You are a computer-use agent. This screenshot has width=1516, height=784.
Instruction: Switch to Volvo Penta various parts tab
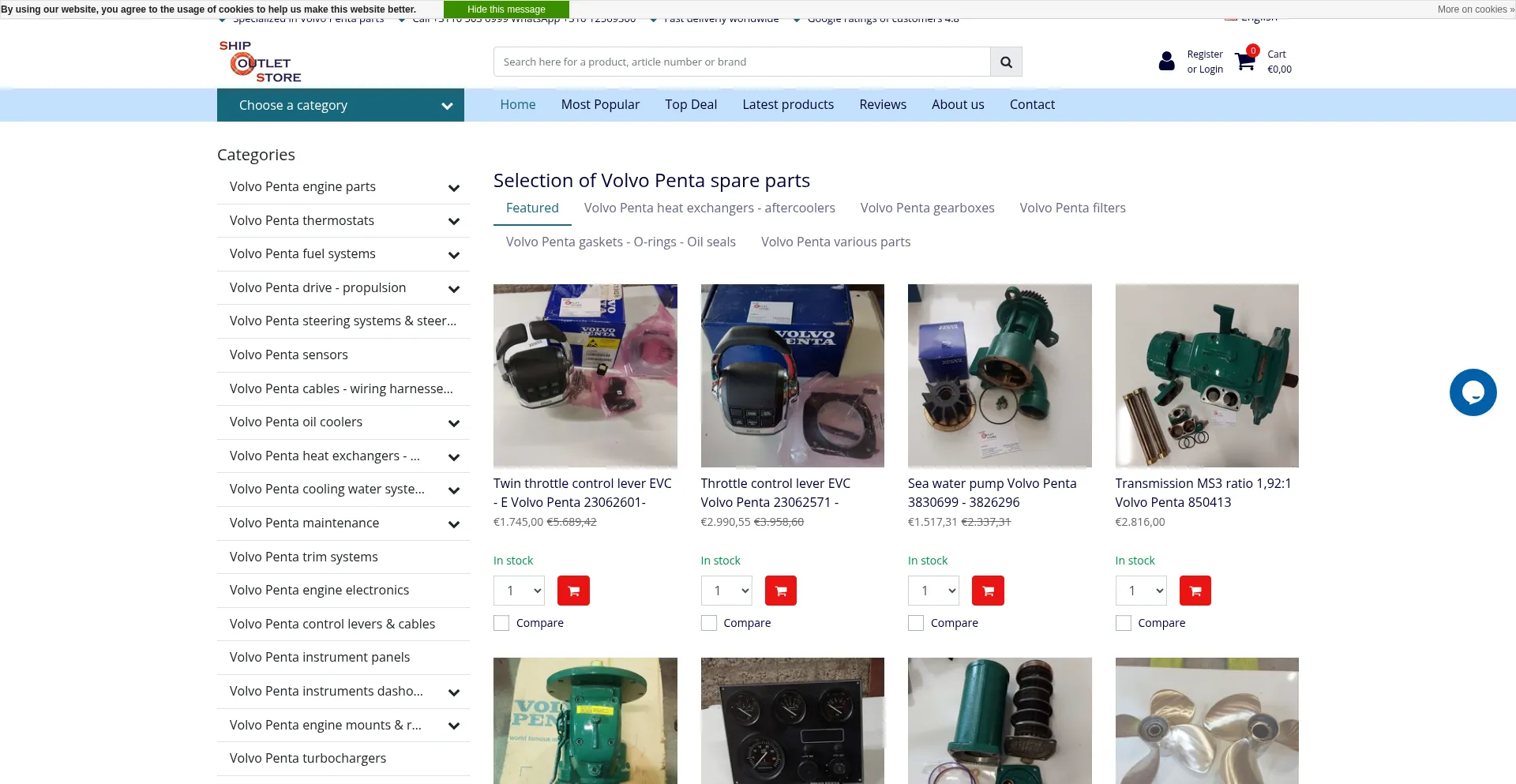[x=835, y=242]
